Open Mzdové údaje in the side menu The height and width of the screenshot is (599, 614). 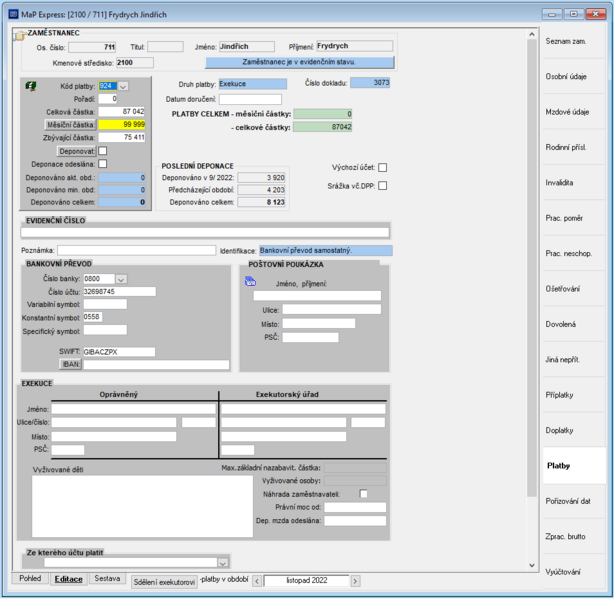click(x=574, y=112)
